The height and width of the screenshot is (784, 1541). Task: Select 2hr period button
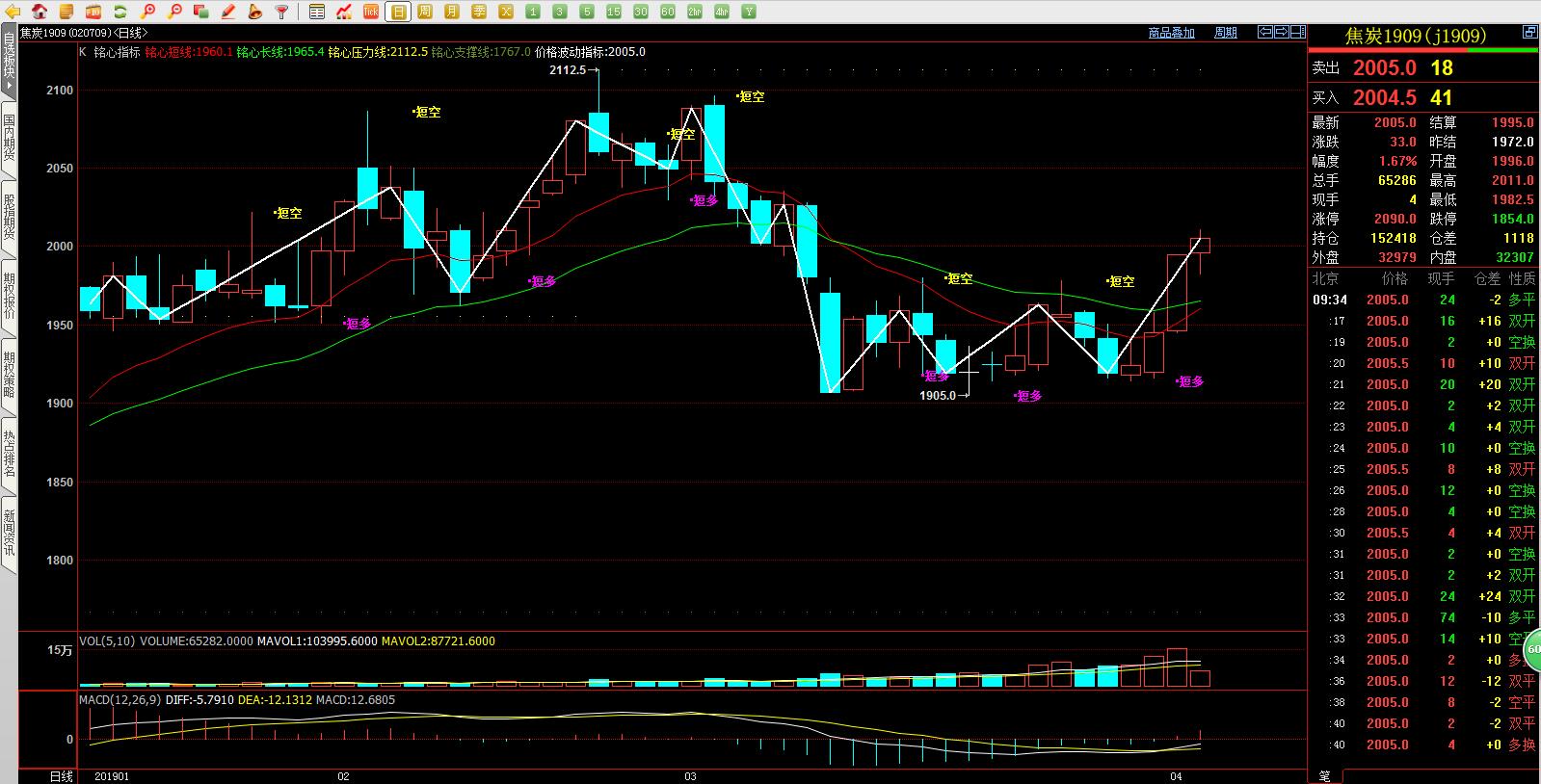[695, 12]
